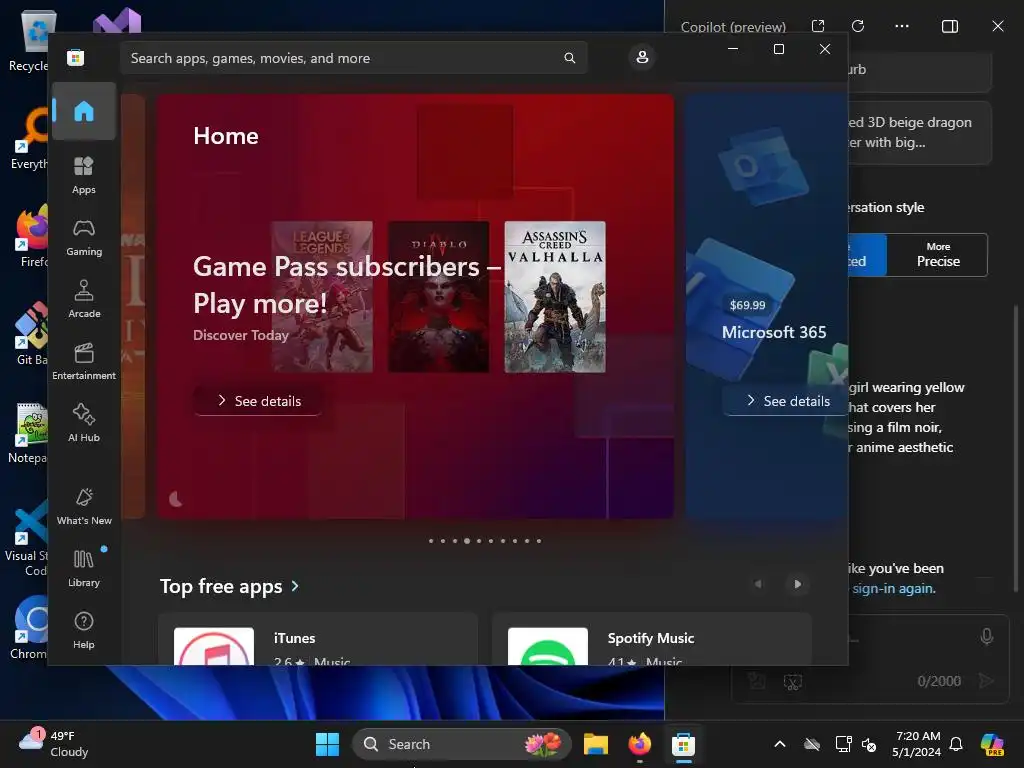Send message arrow in Copilot
The height and width of the screenshot is (768, 1024).
[986, 681]
